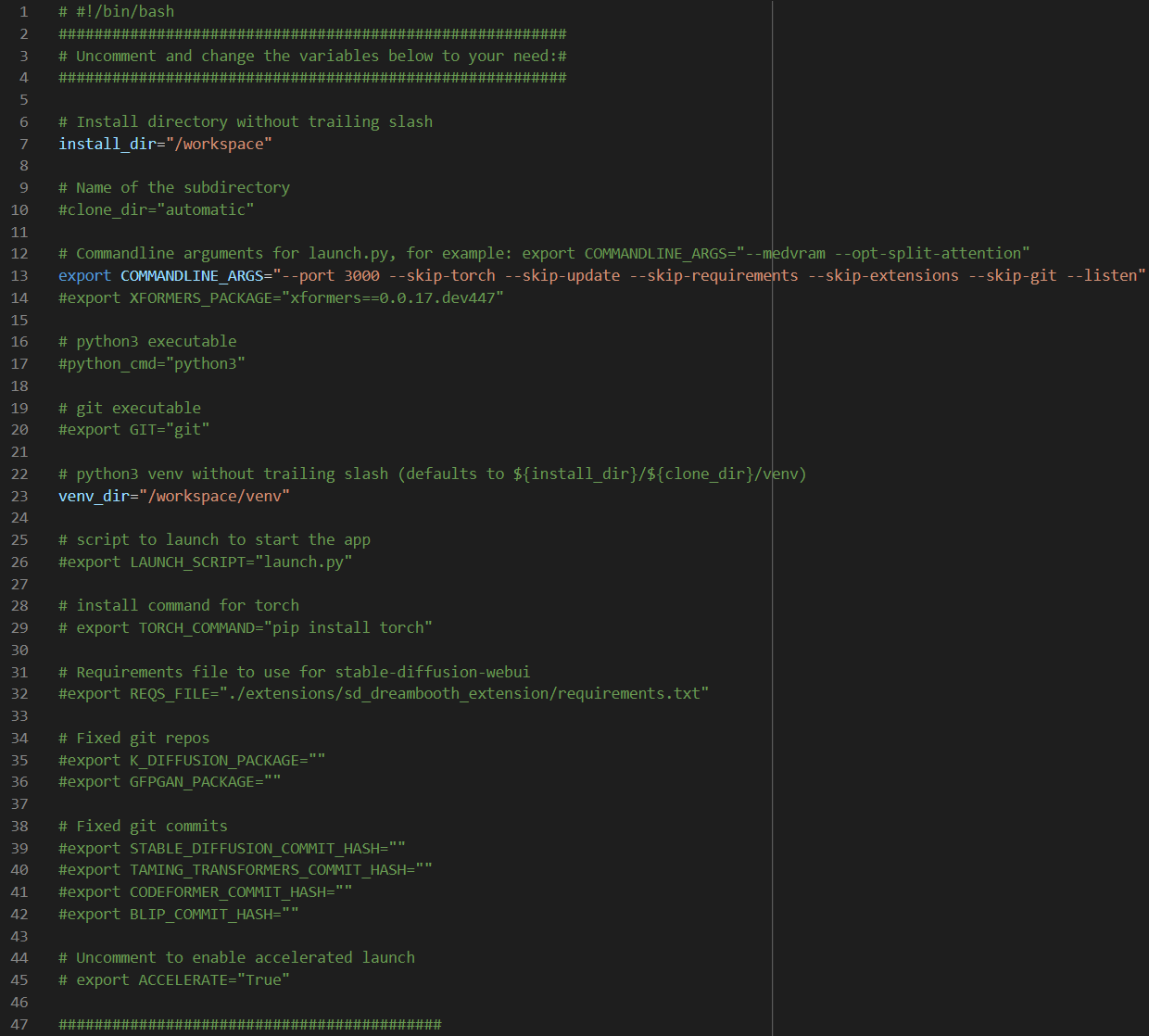Click the commented python_cmd="python3" line
The width and height of the screenshot is (1149, 1036).
(151, 363)
